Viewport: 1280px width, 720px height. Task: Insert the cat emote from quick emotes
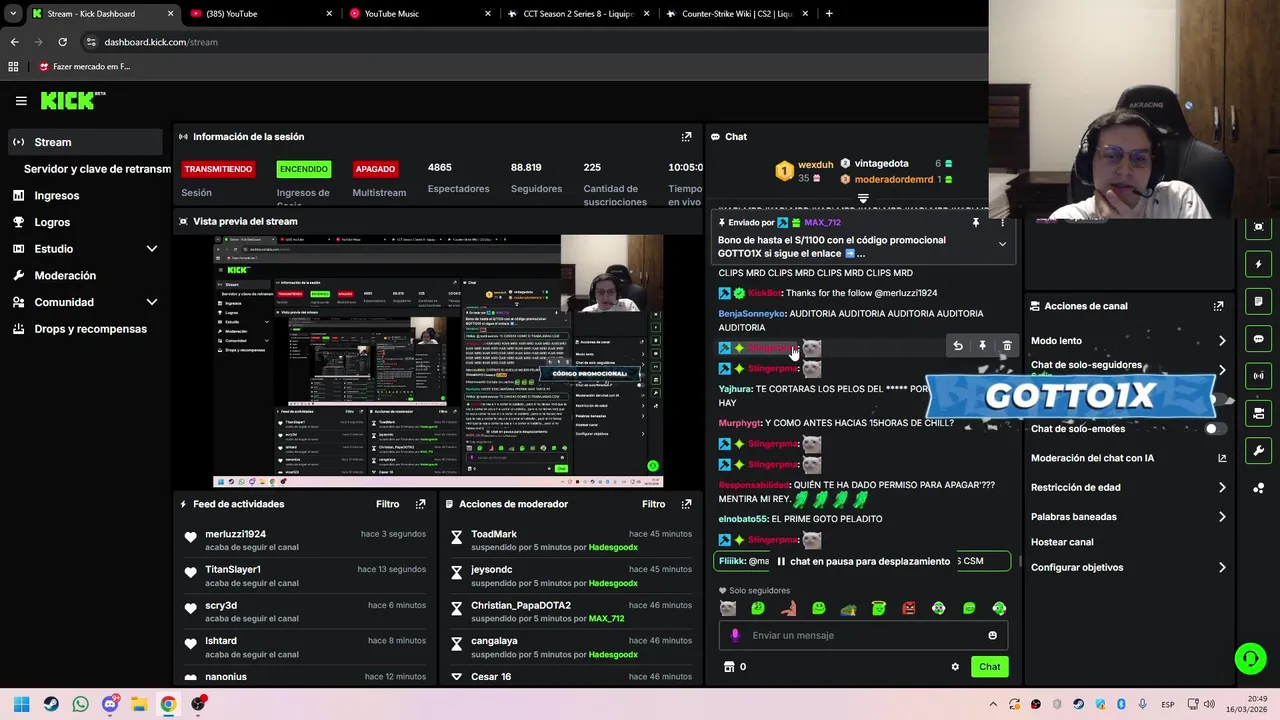[x=728, y=608]
